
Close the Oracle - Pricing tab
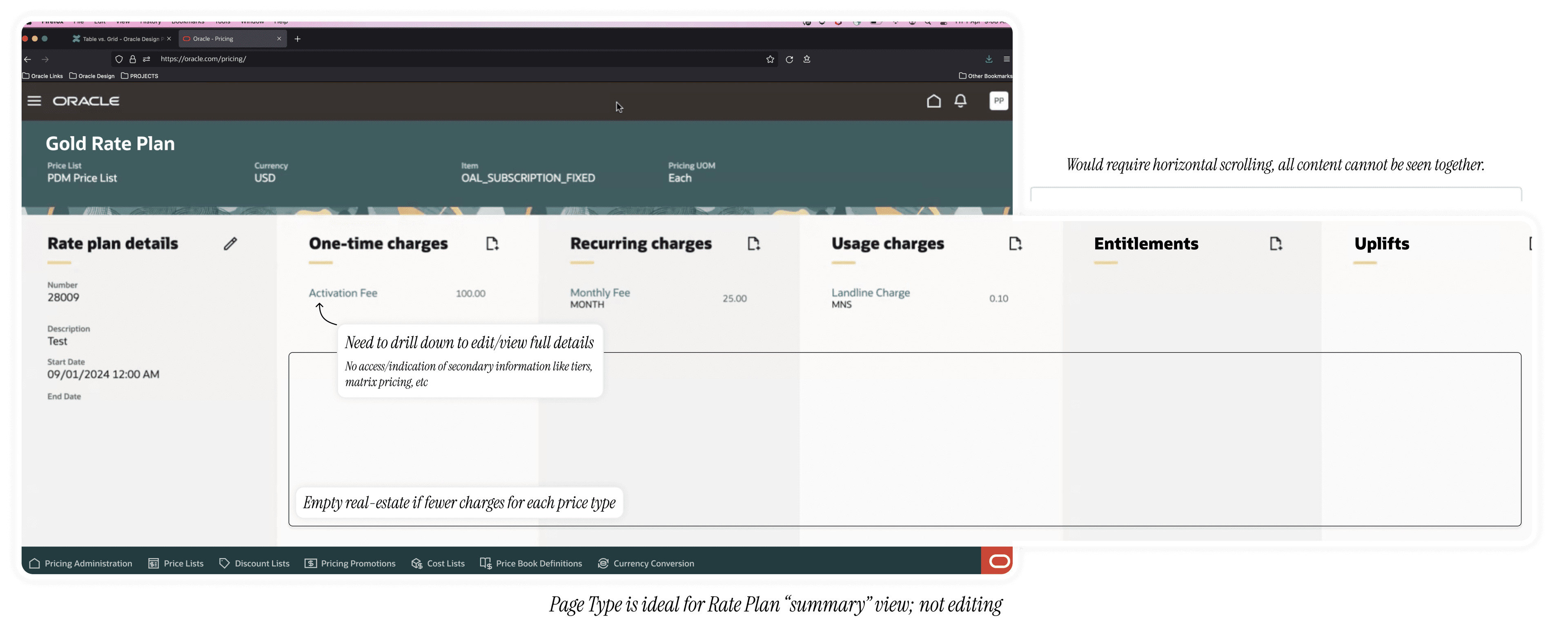279,39
